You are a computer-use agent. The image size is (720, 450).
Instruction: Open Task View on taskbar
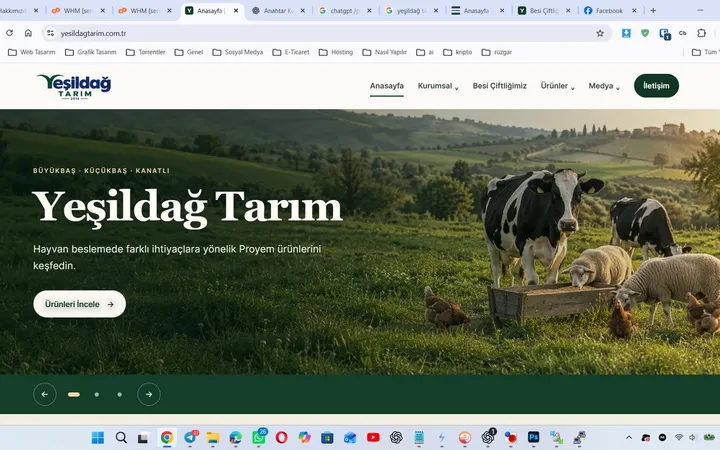pos(144,437)
